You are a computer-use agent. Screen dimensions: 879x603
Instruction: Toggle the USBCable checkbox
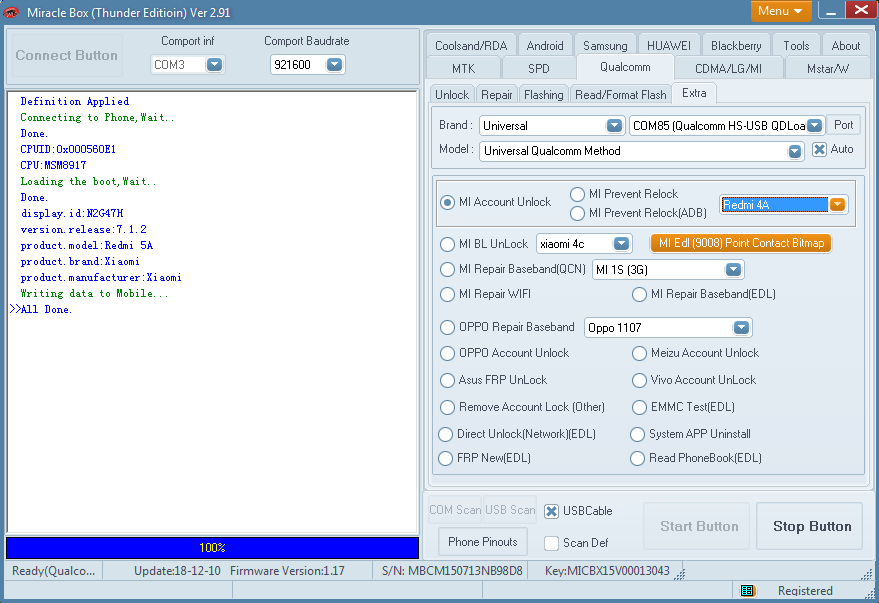[552, 511]
